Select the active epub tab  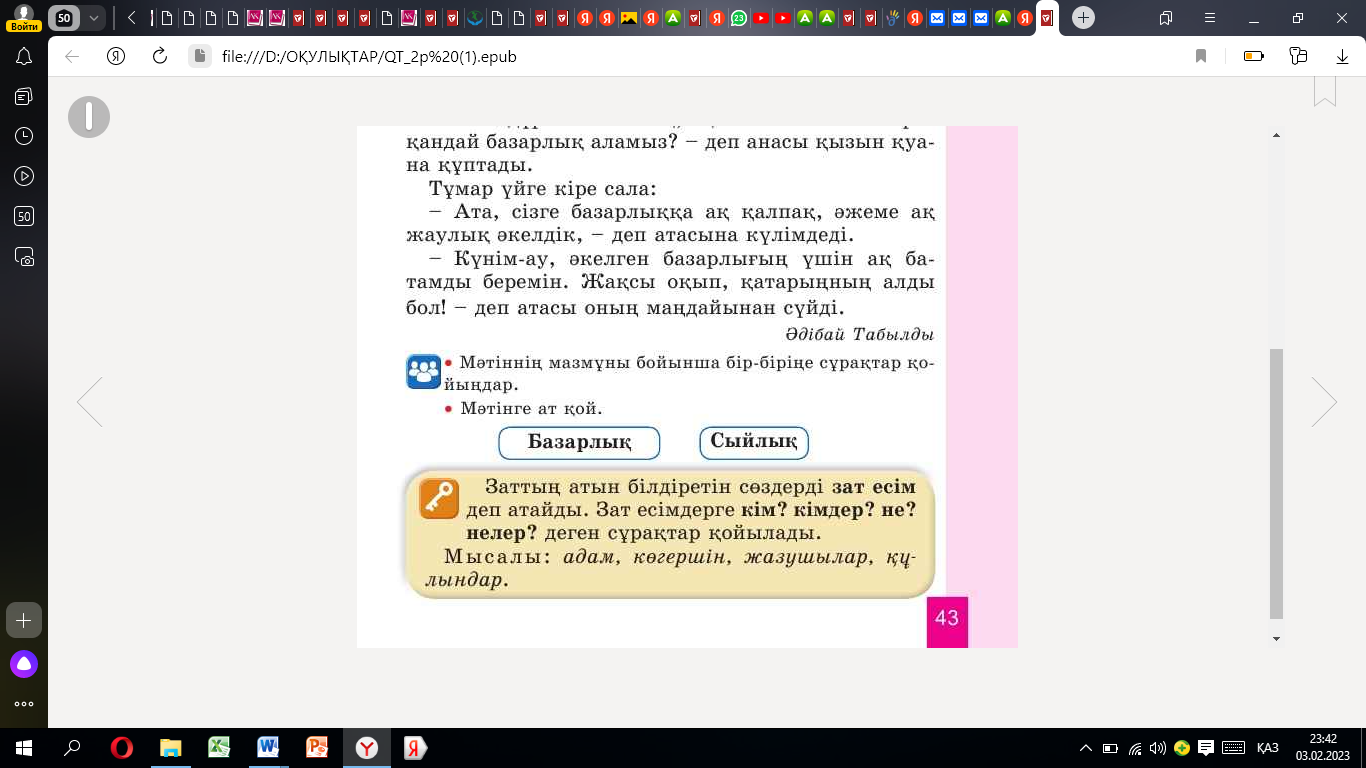pyautogui.click(x=1046, y=18)
